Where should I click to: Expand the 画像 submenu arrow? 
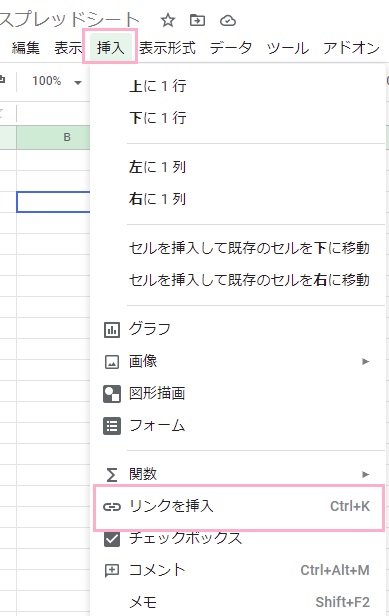coord(366,361)
